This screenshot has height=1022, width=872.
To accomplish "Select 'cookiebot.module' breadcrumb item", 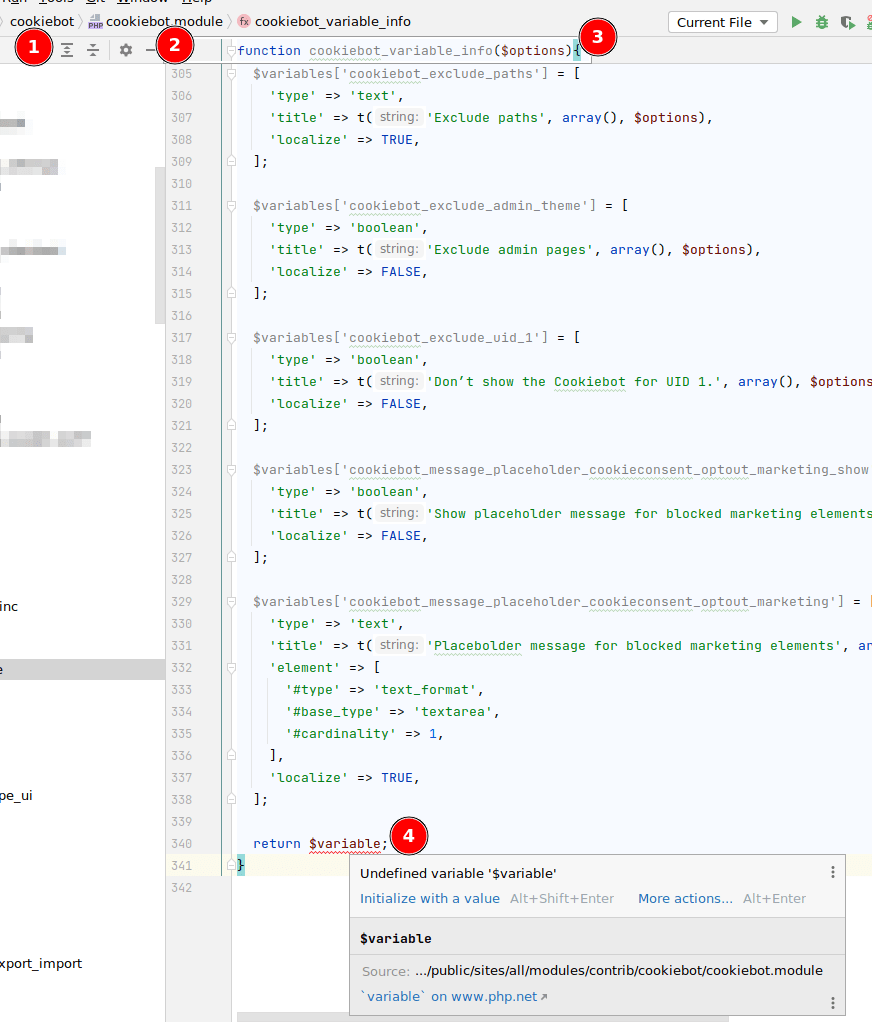I will 164,22.
